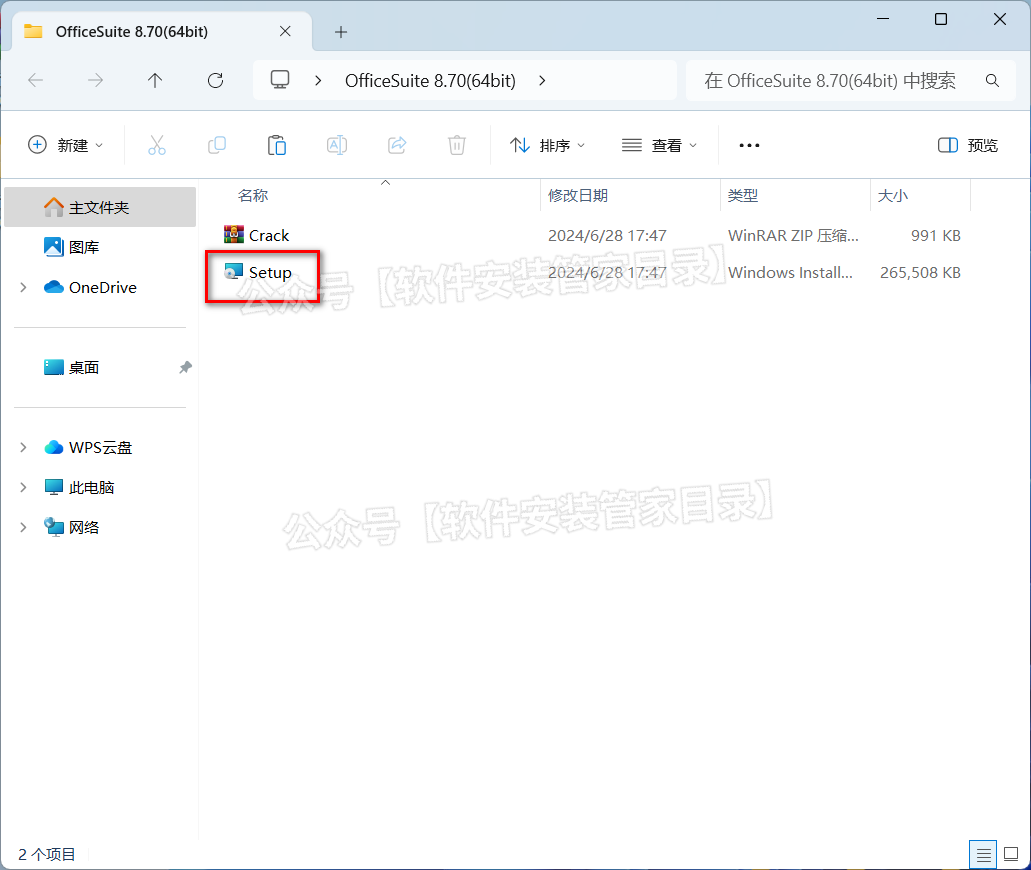1031x870 pixels.
Task: Click the pin icon next to 桌面
Action: 185,368
